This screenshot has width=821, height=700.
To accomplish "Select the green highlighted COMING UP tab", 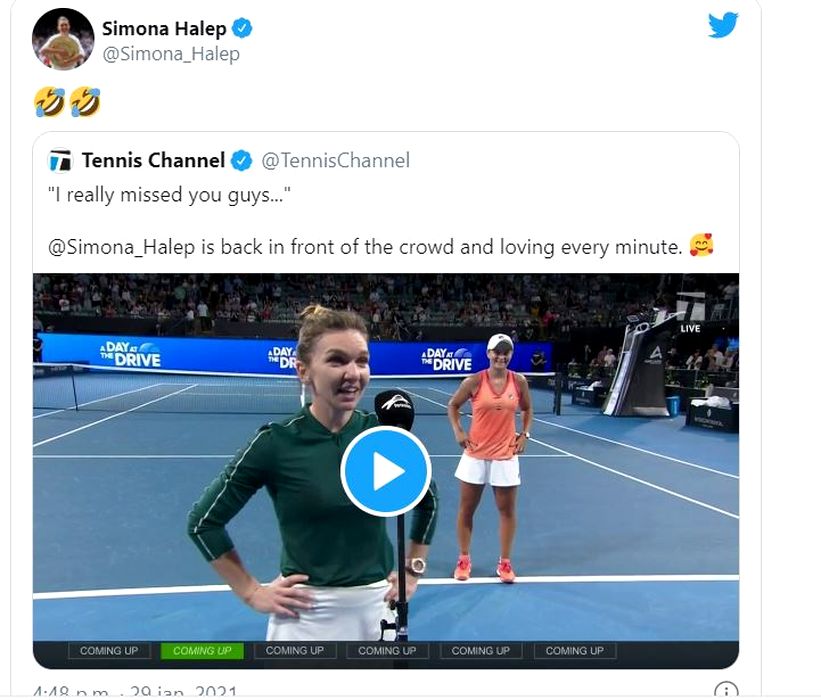I will point(202,651).
